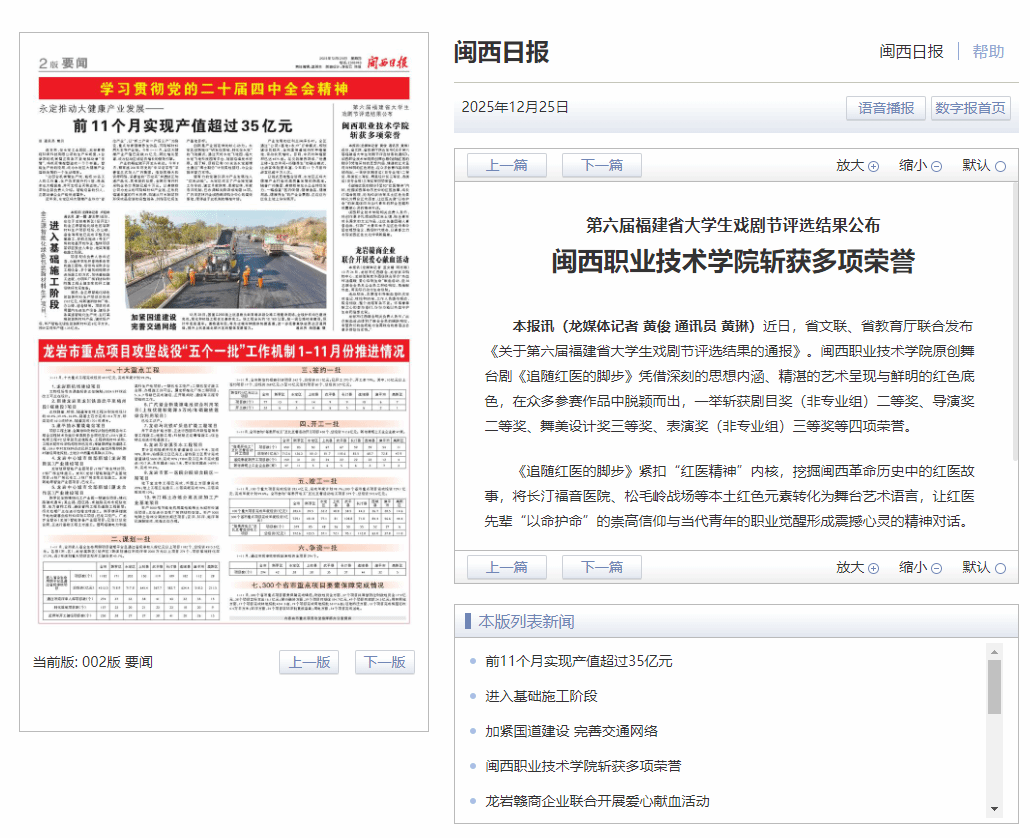This screenshot has width=1030, height=838.
Task: Click the 闽西日报 link in the top right
Action: point(911,51)
